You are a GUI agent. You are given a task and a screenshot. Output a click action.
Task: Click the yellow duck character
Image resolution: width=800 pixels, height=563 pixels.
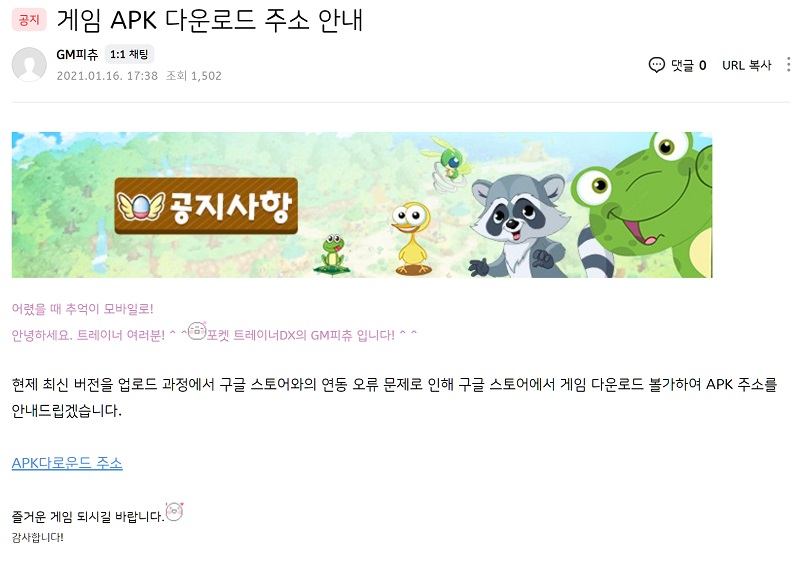click(412, 238)
